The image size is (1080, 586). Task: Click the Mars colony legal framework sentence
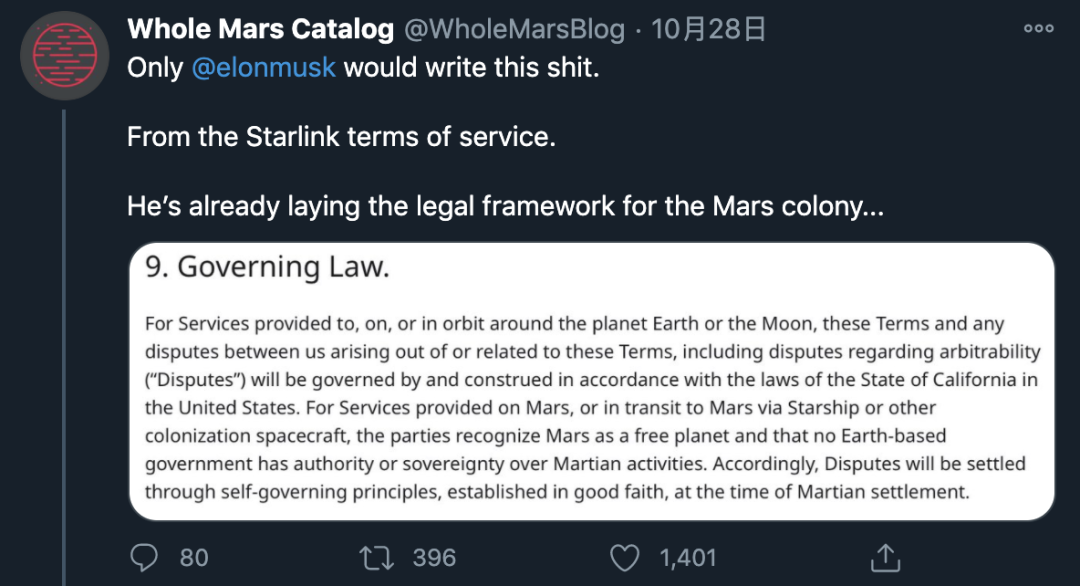point(505,206)
